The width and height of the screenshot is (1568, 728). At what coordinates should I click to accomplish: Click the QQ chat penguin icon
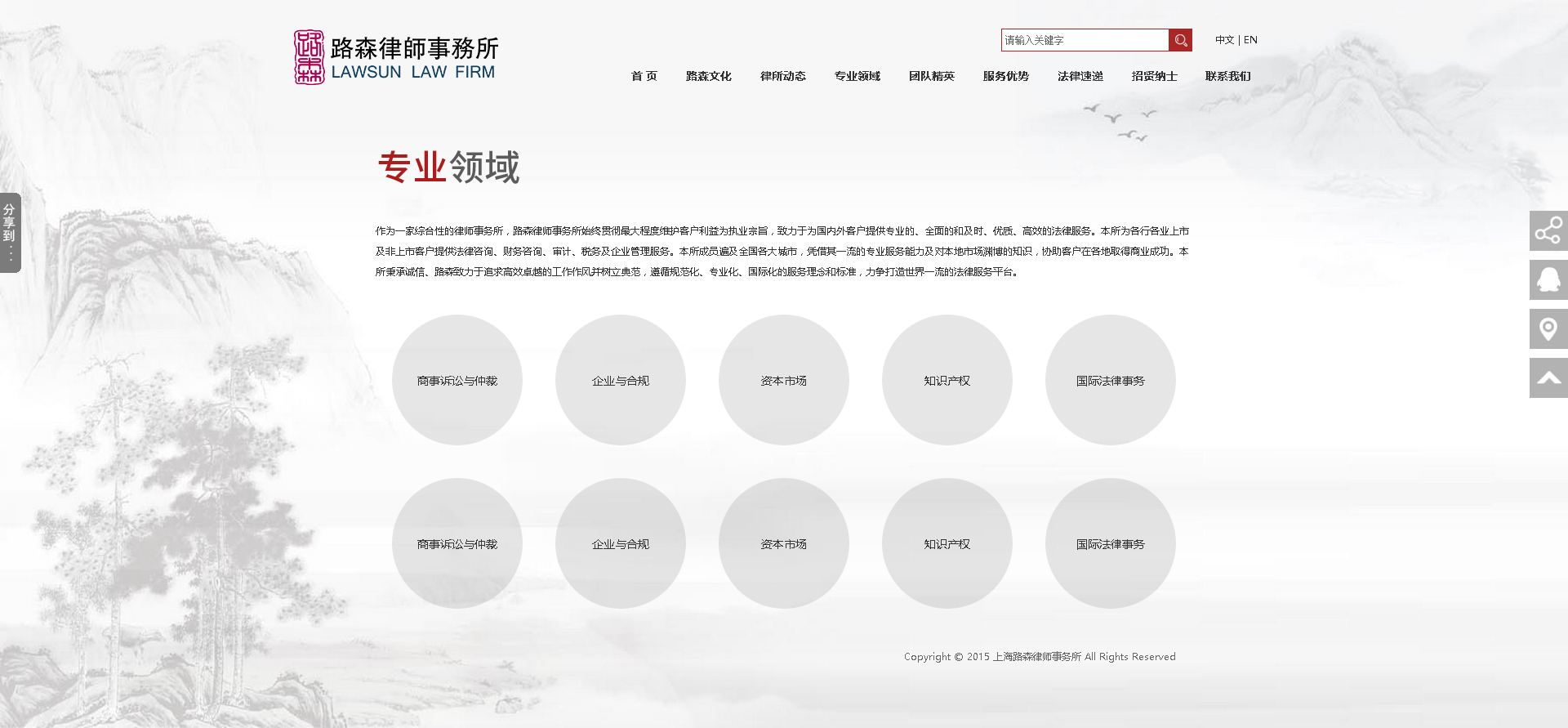coord(1548,280)
